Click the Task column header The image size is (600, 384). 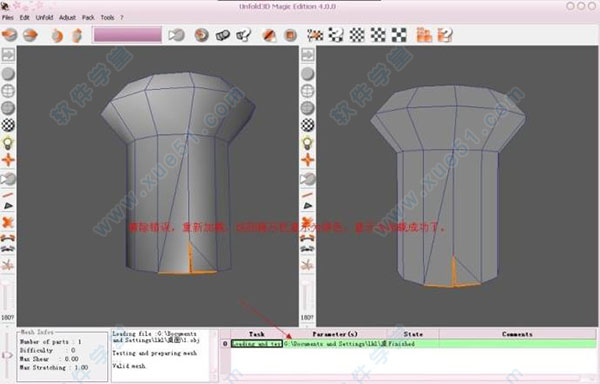256,334
